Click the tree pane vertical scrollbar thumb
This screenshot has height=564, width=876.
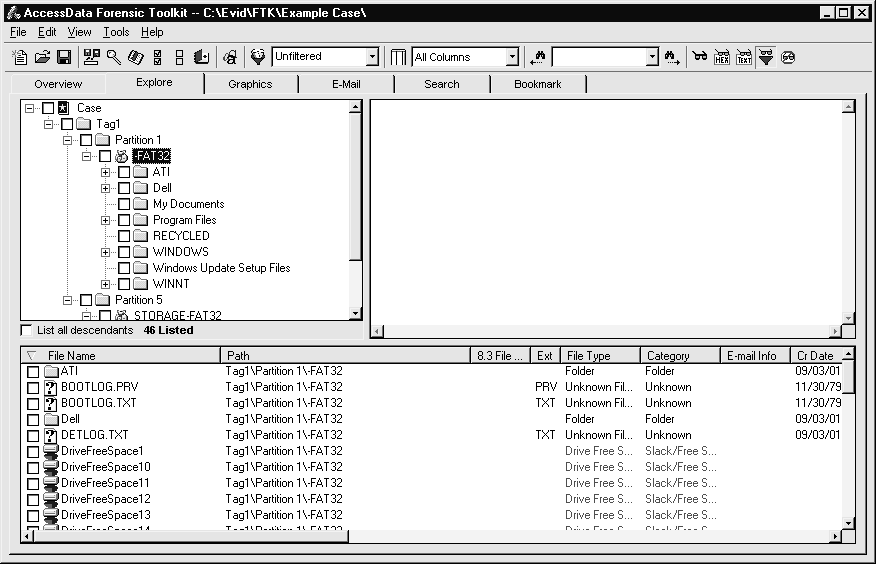355,187
